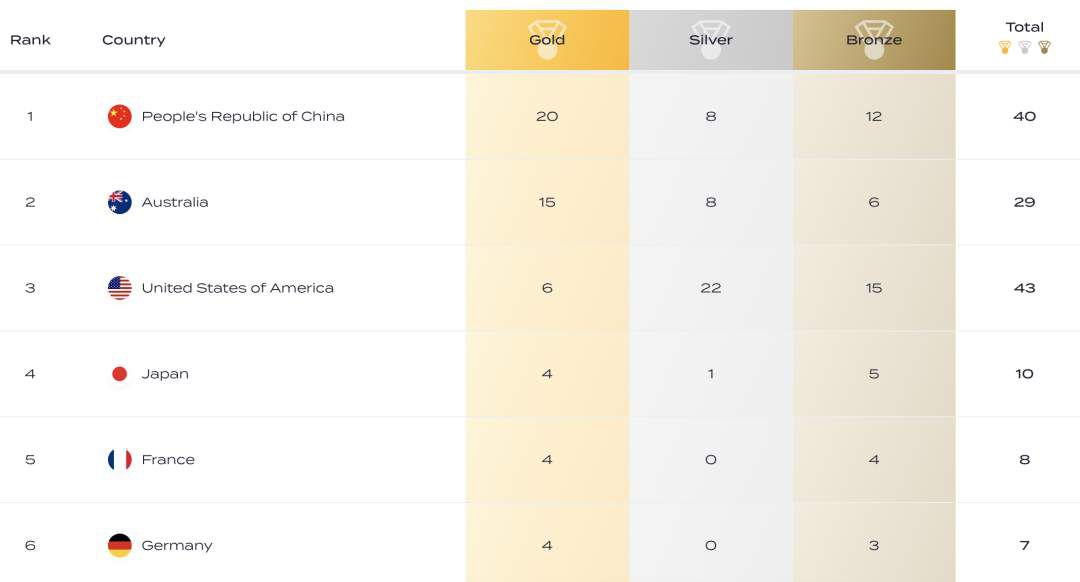Click the Country column header
This screenshot has height=582, width=1080.
coord(133,40)
